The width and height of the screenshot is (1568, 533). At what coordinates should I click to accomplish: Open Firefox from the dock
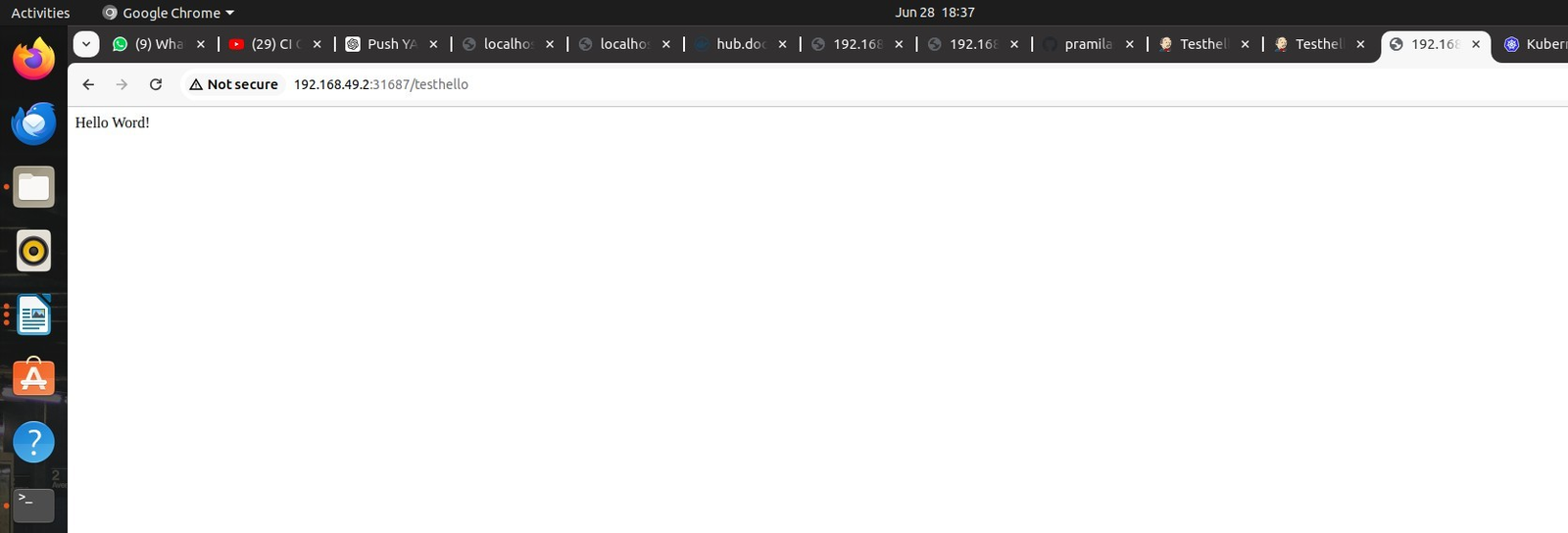pyautogui.click(x=33, y=60)
